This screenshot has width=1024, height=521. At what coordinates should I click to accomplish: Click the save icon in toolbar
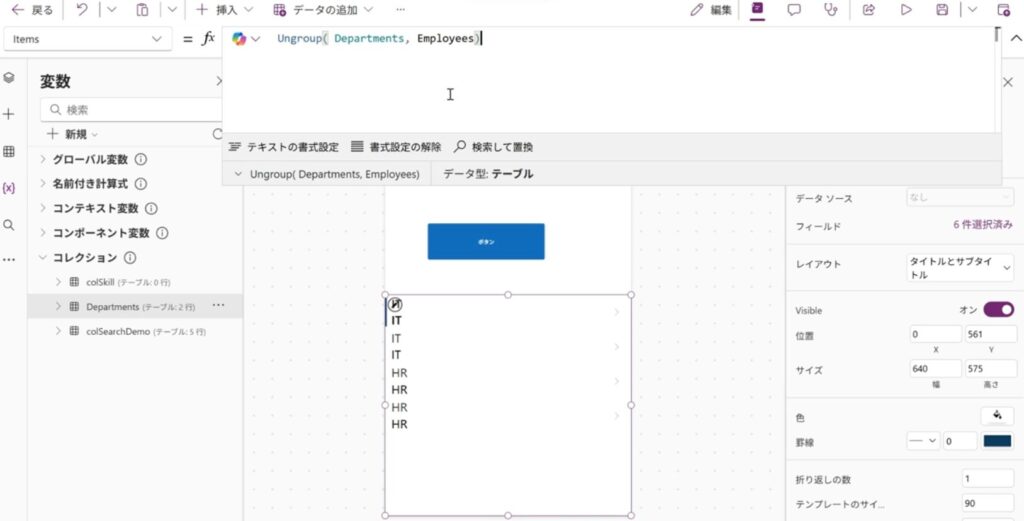tap(941, 10)
